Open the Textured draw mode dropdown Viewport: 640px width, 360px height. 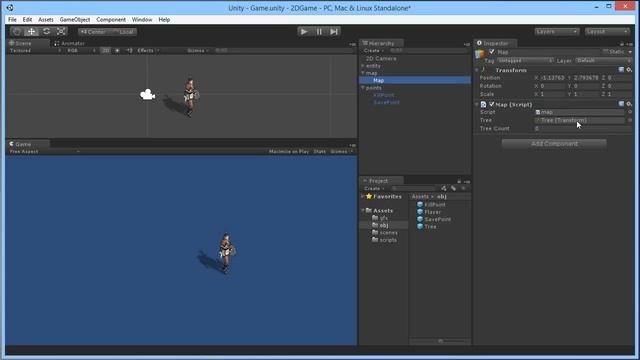click(35, 51)
